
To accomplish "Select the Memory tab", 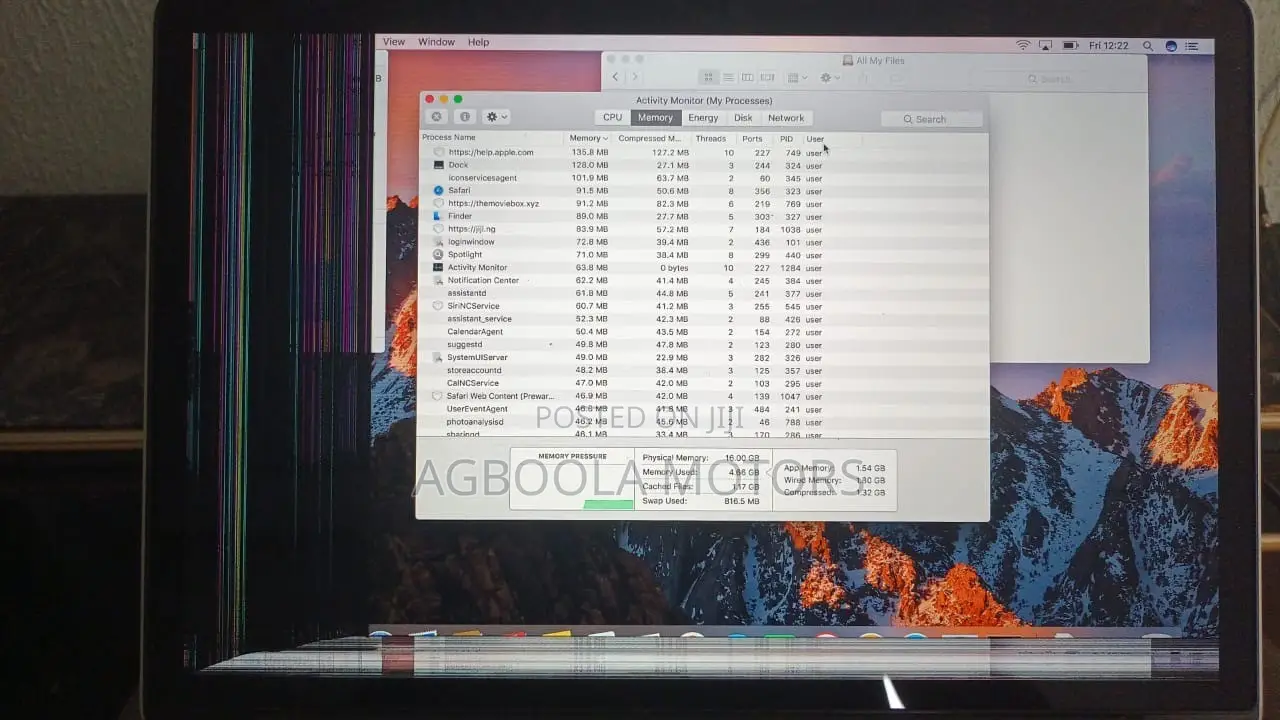I will click(x=655, y=118).
